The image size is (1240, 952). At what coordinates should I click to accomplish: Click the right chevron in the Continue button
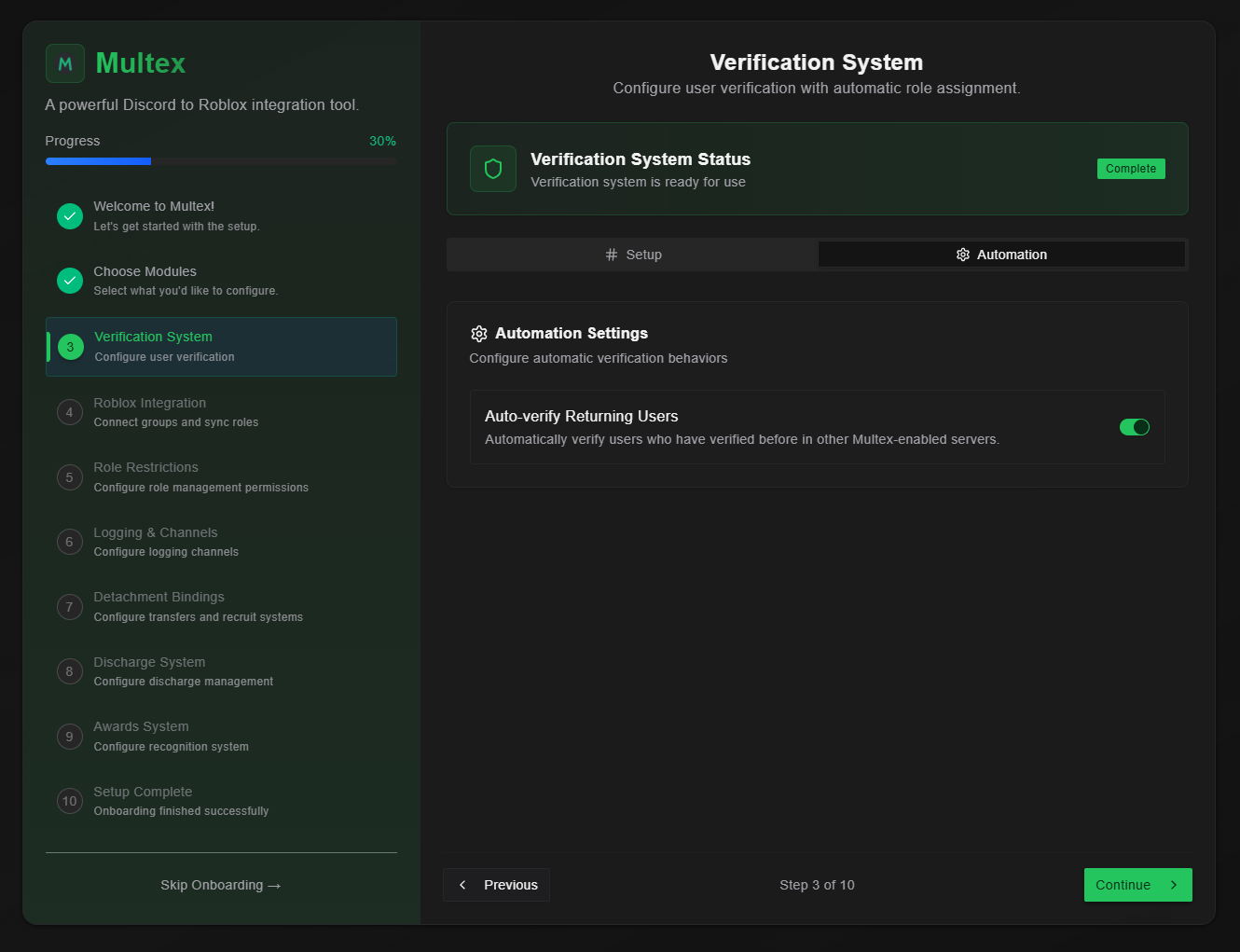click(1174, 885)
